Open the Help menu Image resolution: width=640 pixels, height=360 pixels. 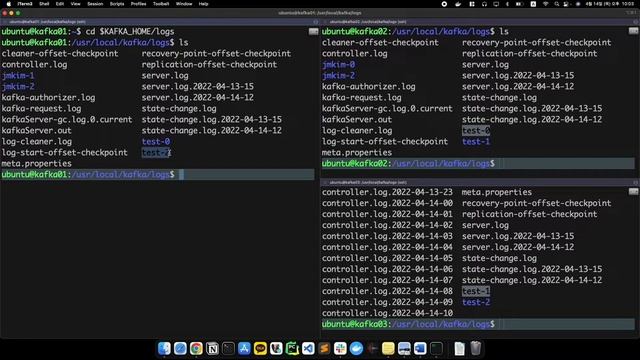click(x=203, y=4)
